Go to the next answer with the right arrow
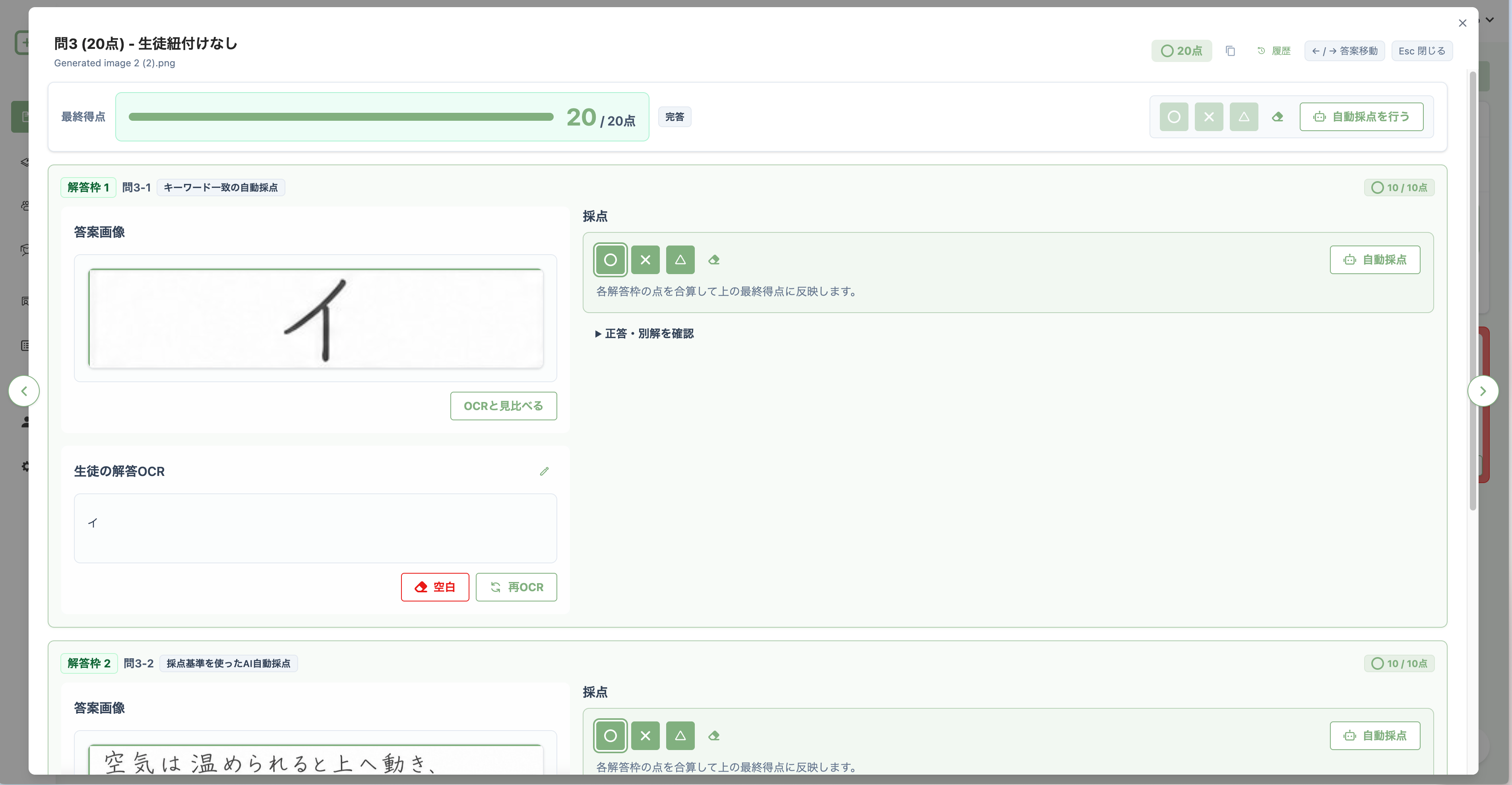This screenshot has width=1512, height=785. click(1483, 391)
